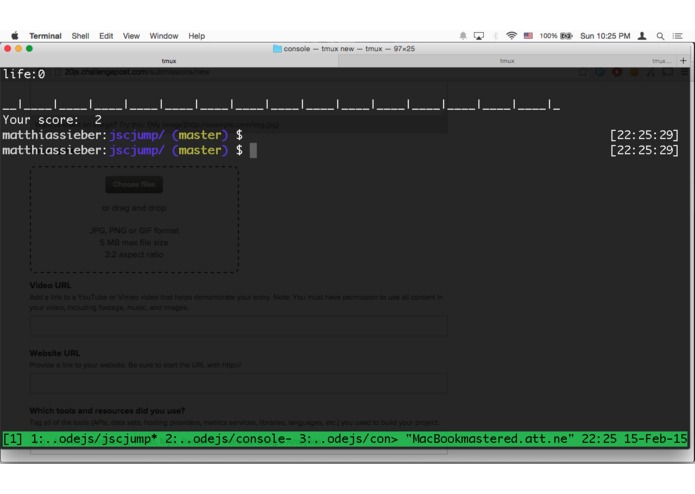
Task: Add a new terminal tab with plus
Action: click(683, 61)
